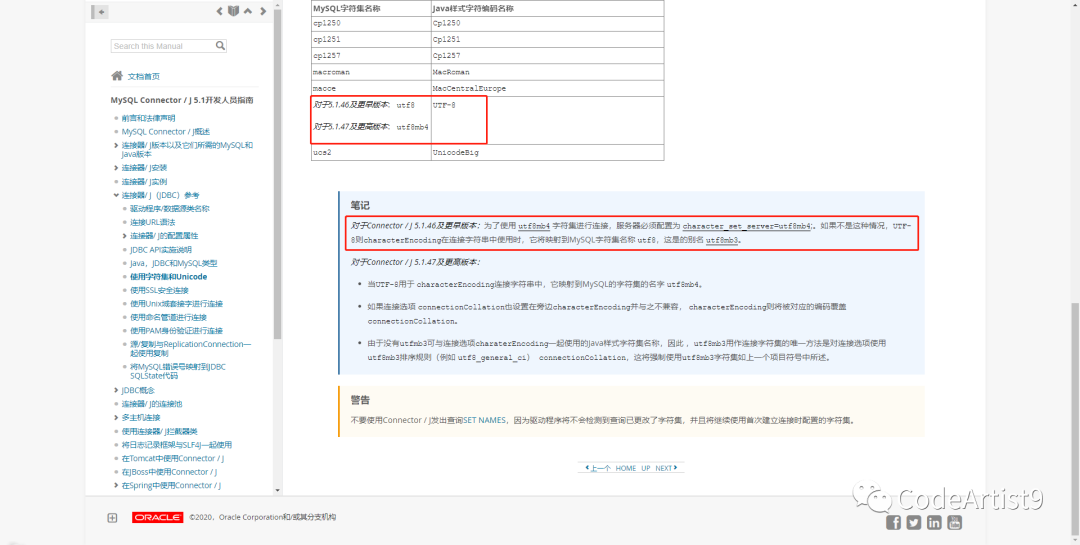This screenshot has height=545, width=1080.
Task: Click the 笔记 note heading
Action: click(x=360, y=205)
